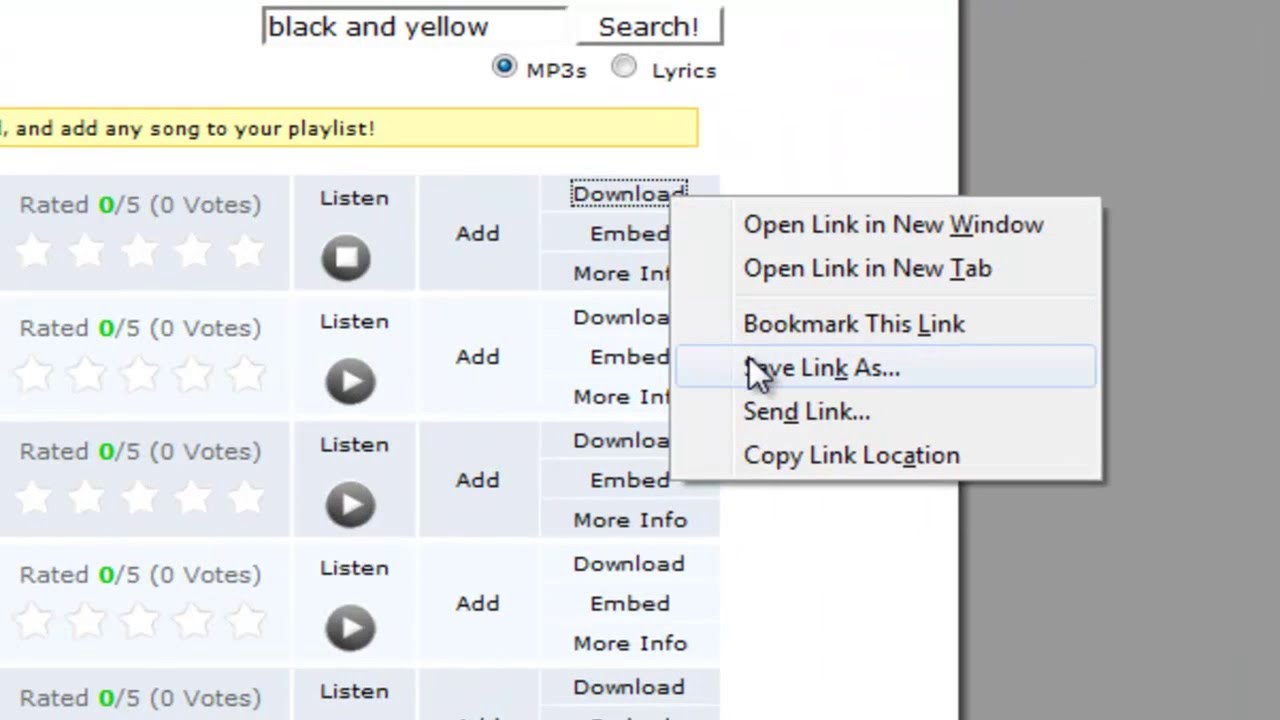Viewport: 1280px width, 720px height.
Task: Rate the second song four stars
Action: point(192,374)
